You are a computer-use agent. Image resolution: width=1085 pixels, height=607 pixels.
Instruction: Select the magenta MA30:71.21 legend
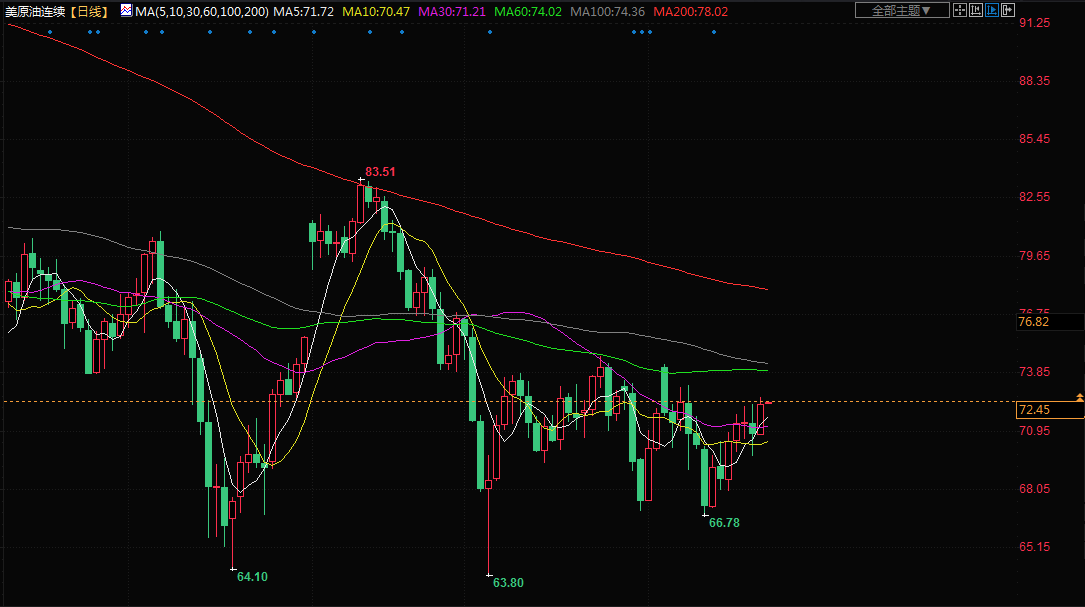(x=453, y=11)
